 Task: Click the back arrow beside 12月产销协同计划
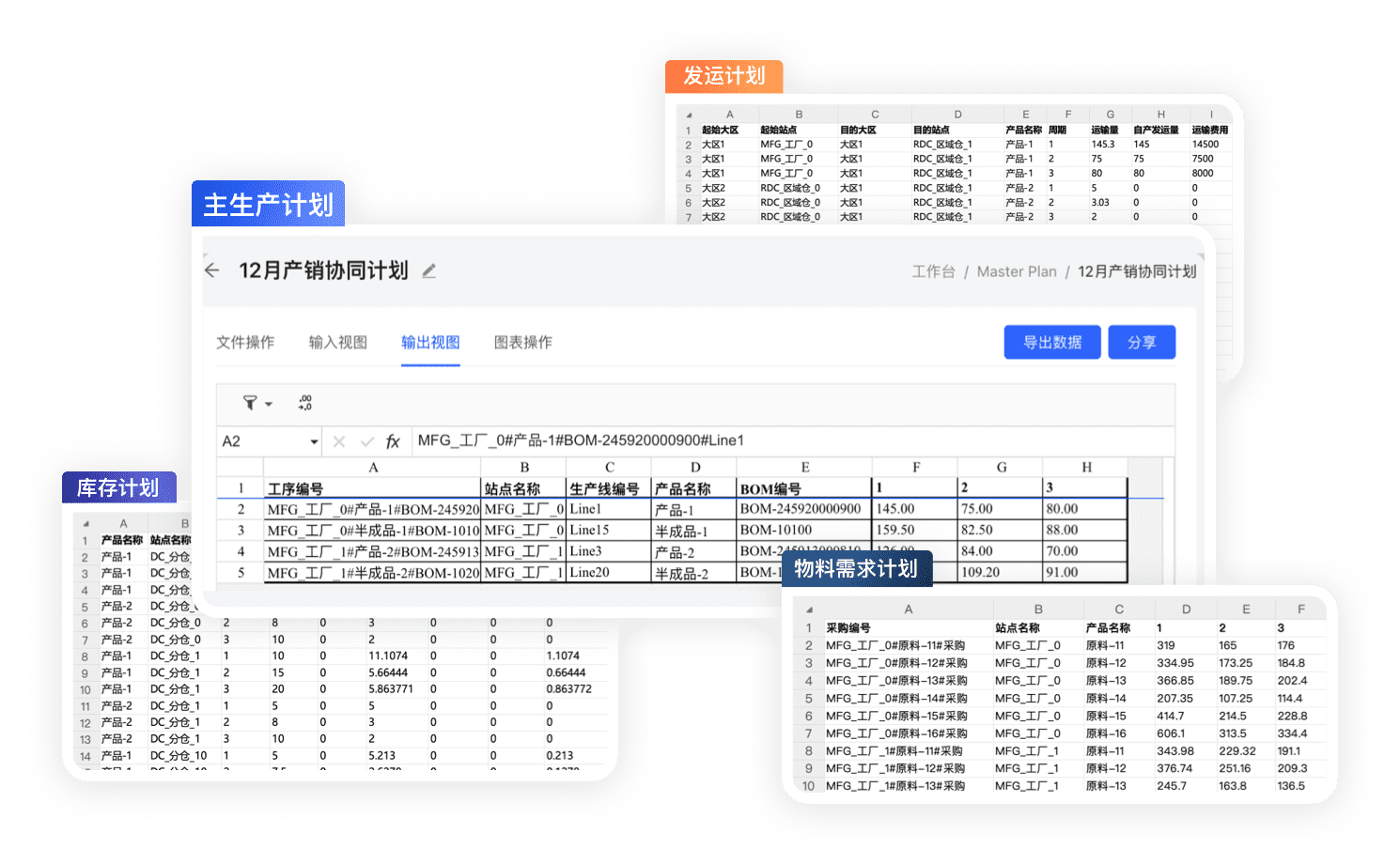pyautogui.click(x=212, y=270)
